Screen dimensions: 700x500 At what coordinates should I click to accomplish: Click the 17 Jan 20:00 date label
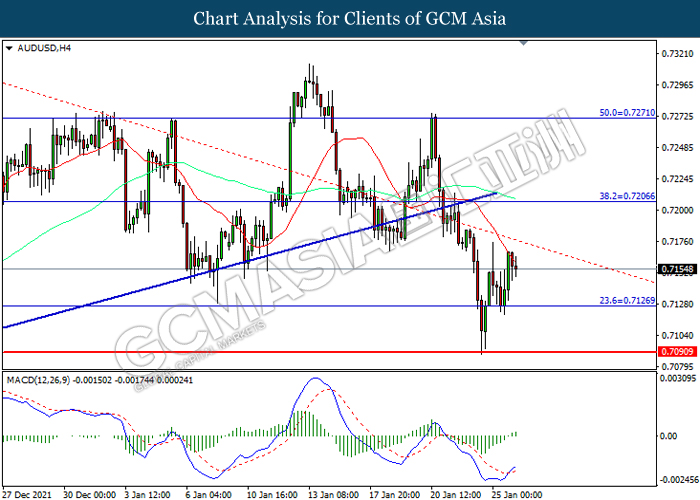[x=395, y=495]
